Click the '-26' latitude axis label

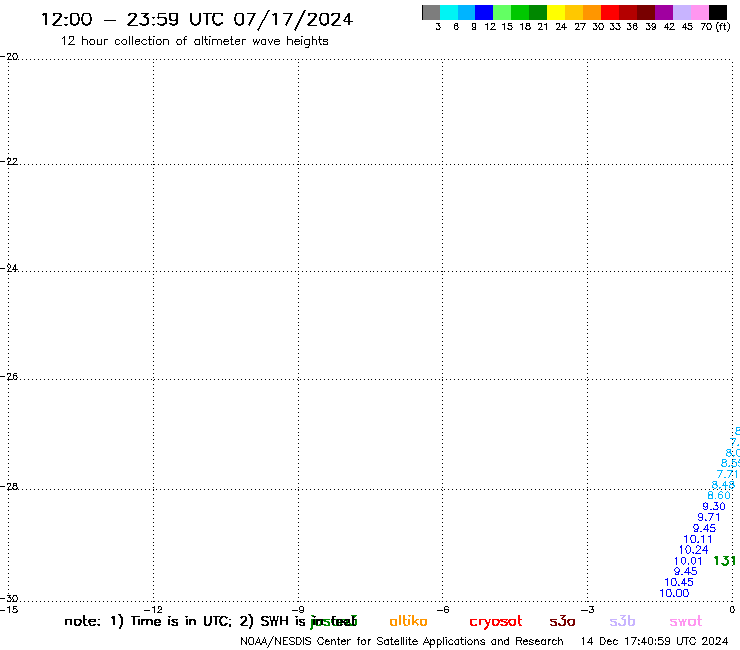[x=9, y=377]
